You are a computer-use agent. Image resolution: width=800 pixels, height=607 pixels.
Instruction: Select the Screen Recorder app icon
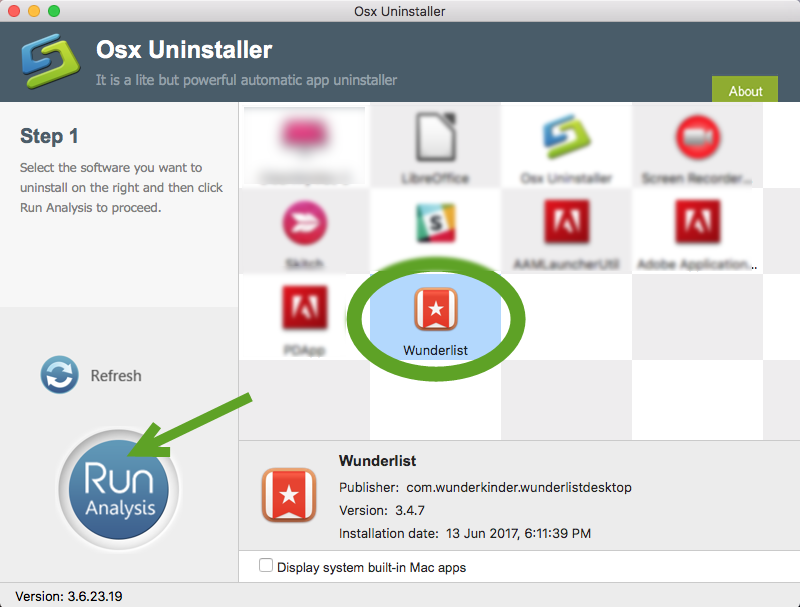coord(697,145)
